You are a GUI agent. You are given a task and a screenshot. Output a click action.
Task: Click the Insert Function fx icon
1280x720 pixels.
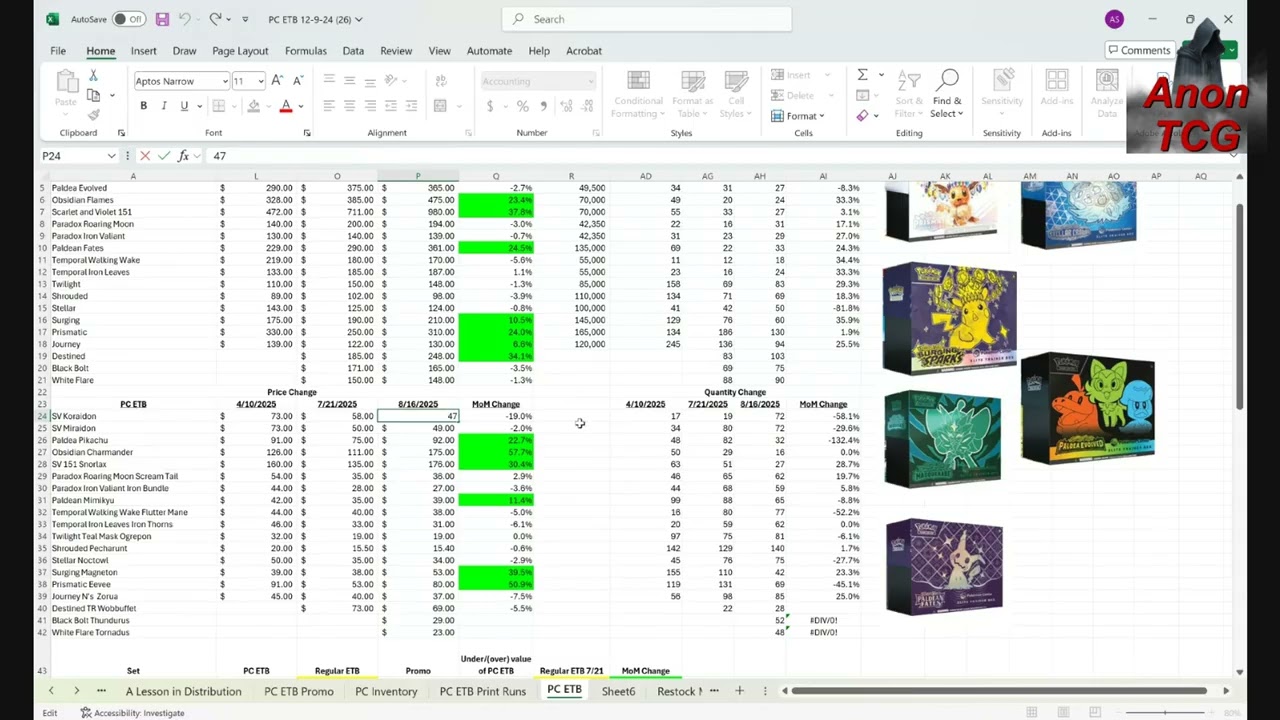(x=183, y=156)
